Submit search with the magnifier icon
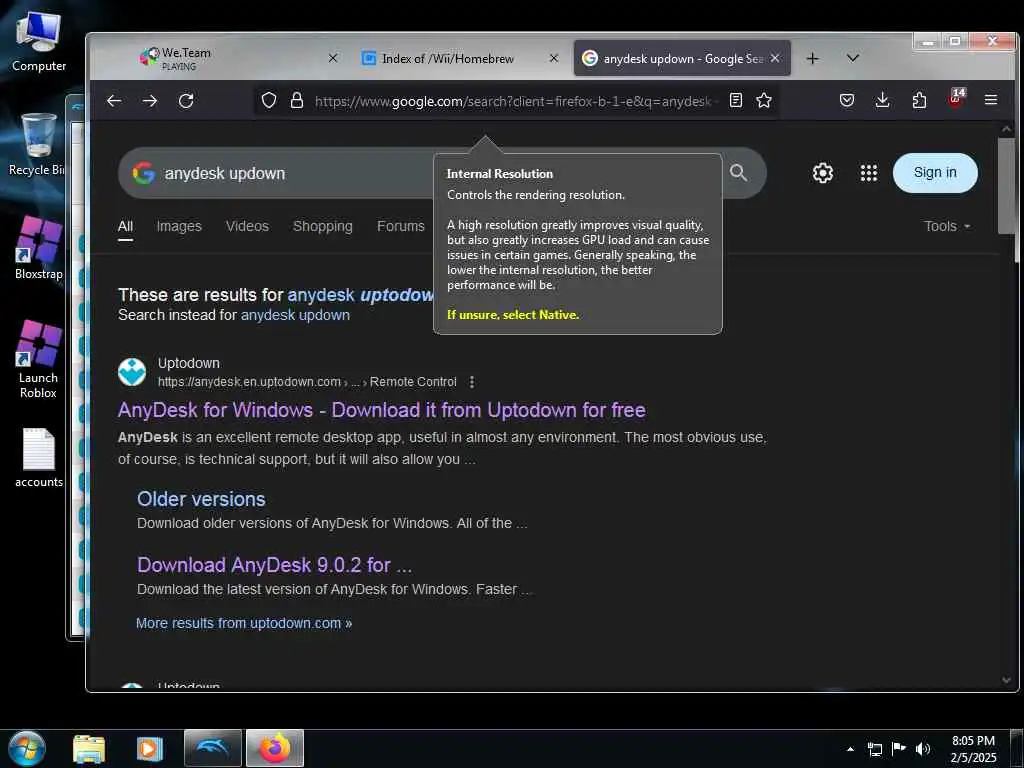Image resolution: width=1024 pixels, height=768 pixels. (739, 172)
